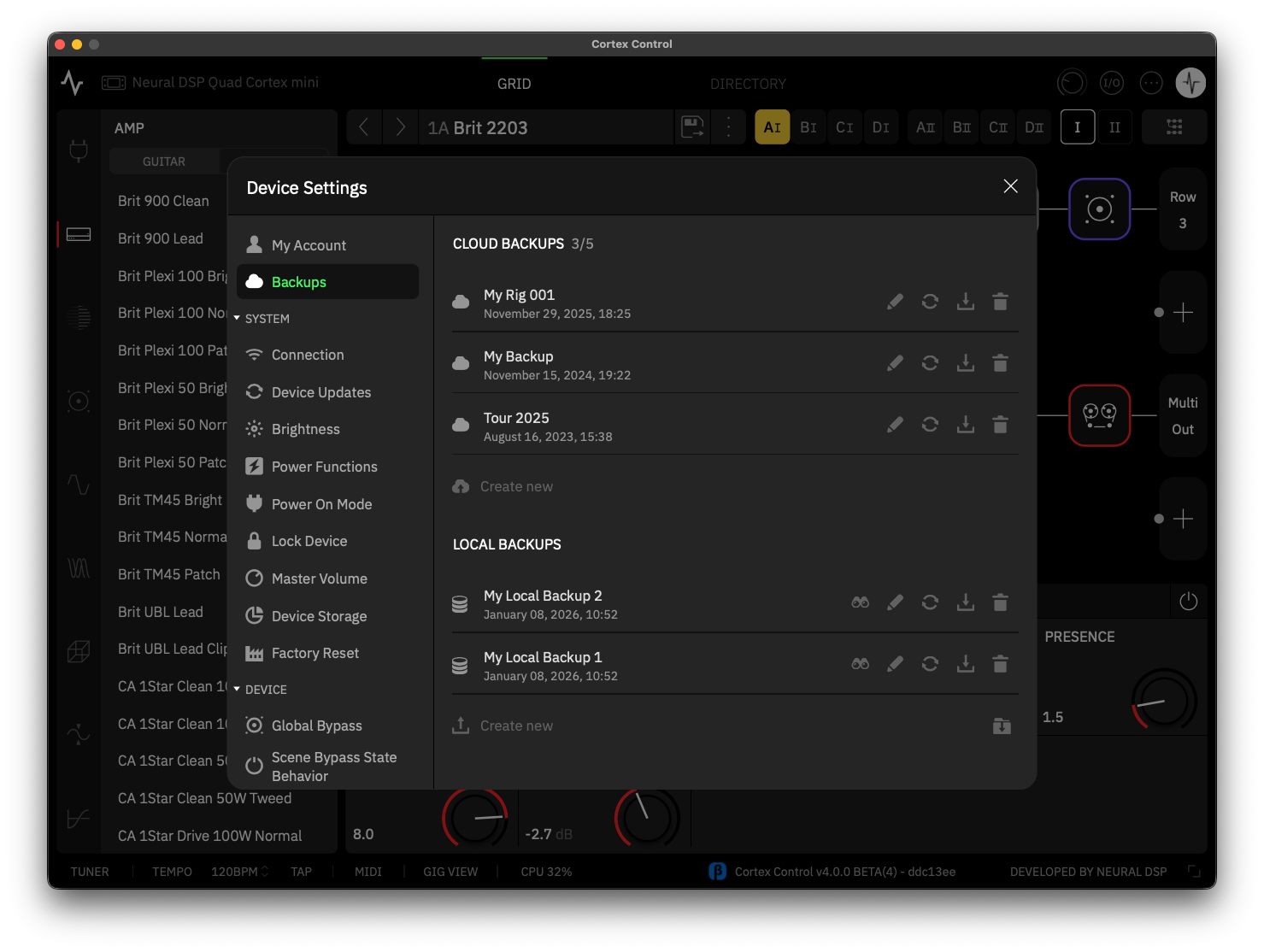Screen dimensions: 1264x952
Task: Adjust the PRESENCE knob
Action: pyautogui.click(x=1163, y=701)
